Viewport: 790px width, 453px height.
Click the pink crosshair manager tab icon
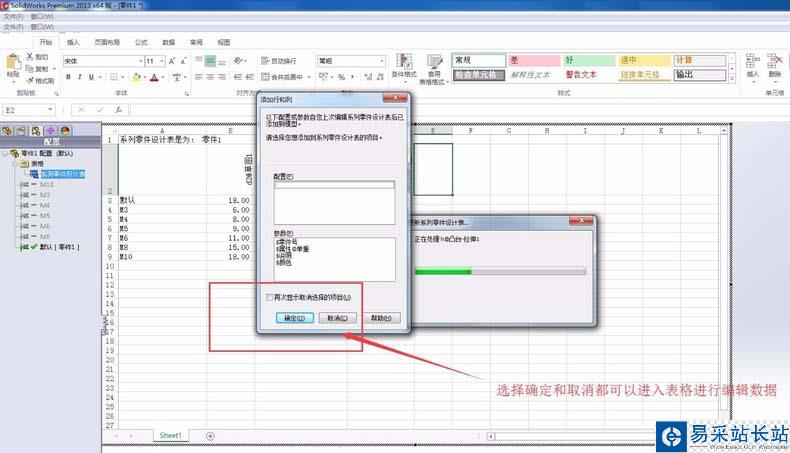(x=50, y=131)
